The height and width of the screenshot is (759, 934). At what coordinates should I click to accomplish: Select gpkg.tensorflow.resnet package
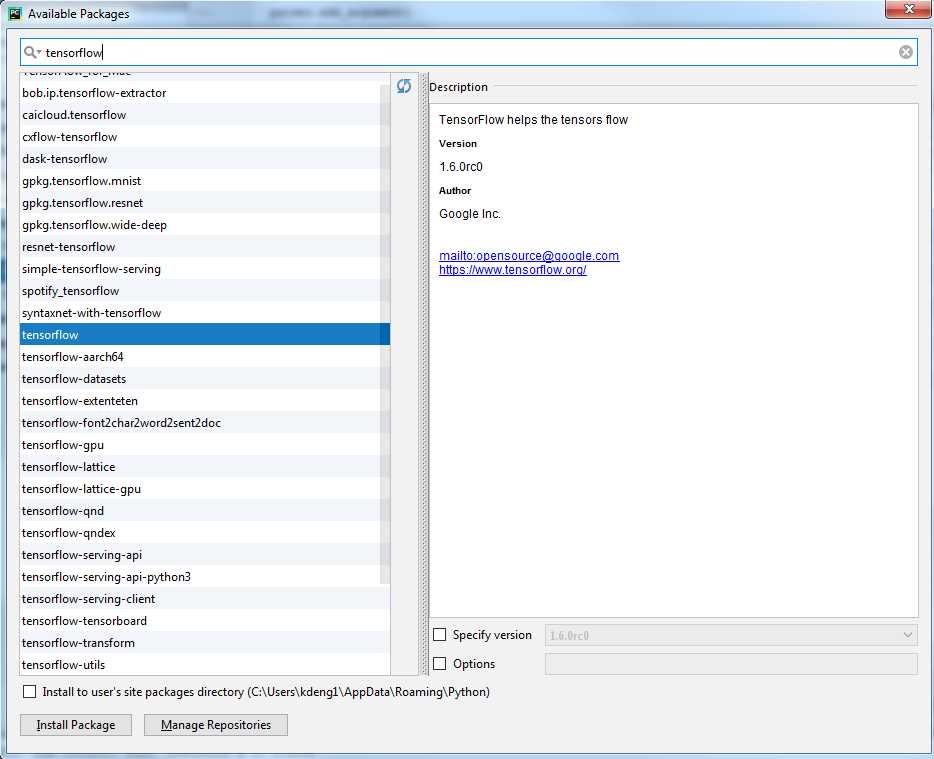pos(205,203)
